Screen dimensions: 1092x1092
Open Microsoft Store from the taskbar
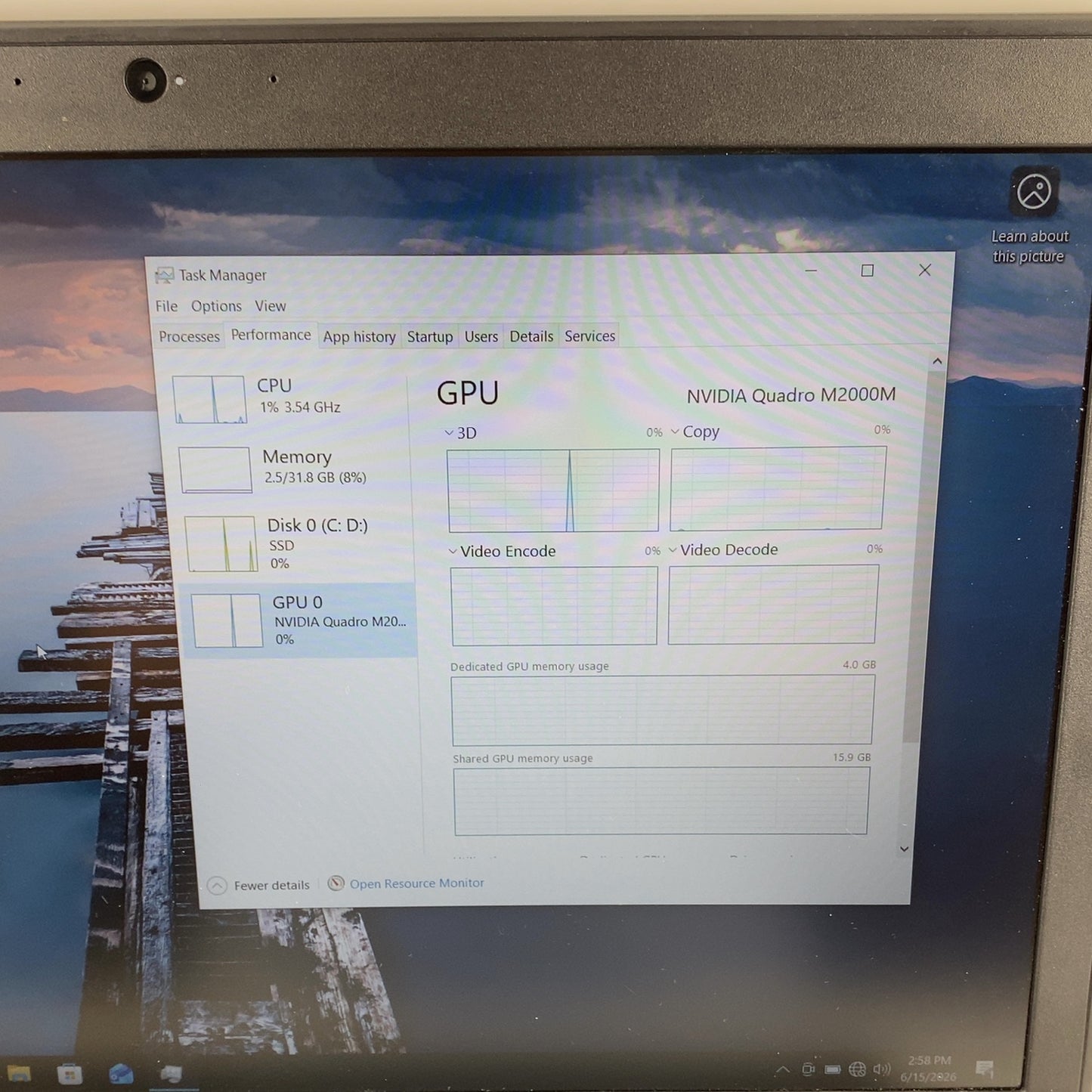(70, 1074)
